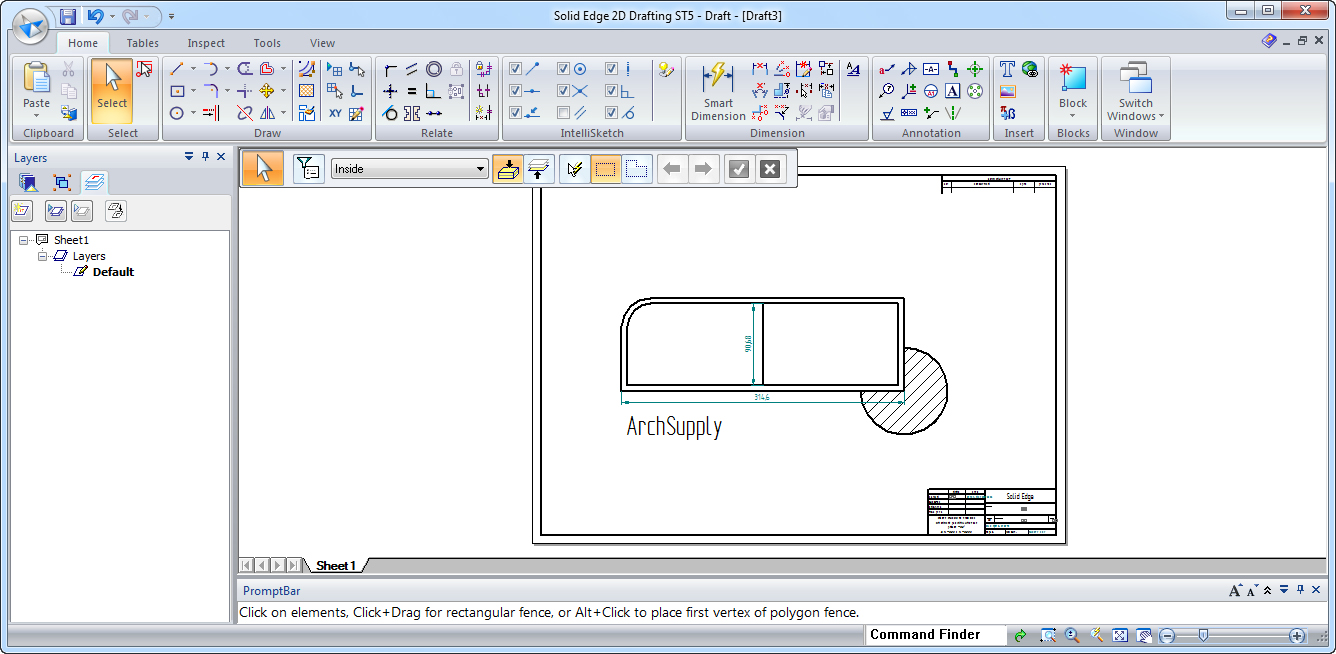Click the New Layer icon in Layers panel
1336x654 pixels.
pyautogui.click(x=23, y=210)
